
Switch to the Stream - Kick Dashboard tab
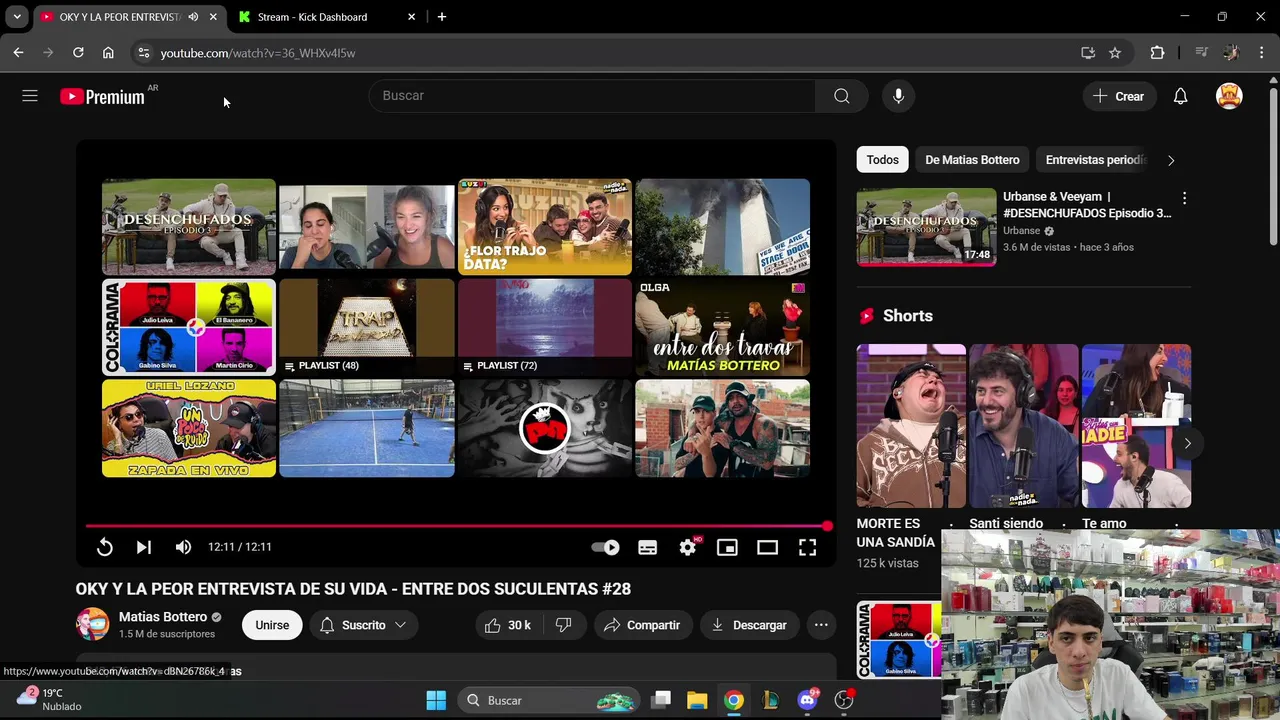pyautogui.click(x=312, y=17)
